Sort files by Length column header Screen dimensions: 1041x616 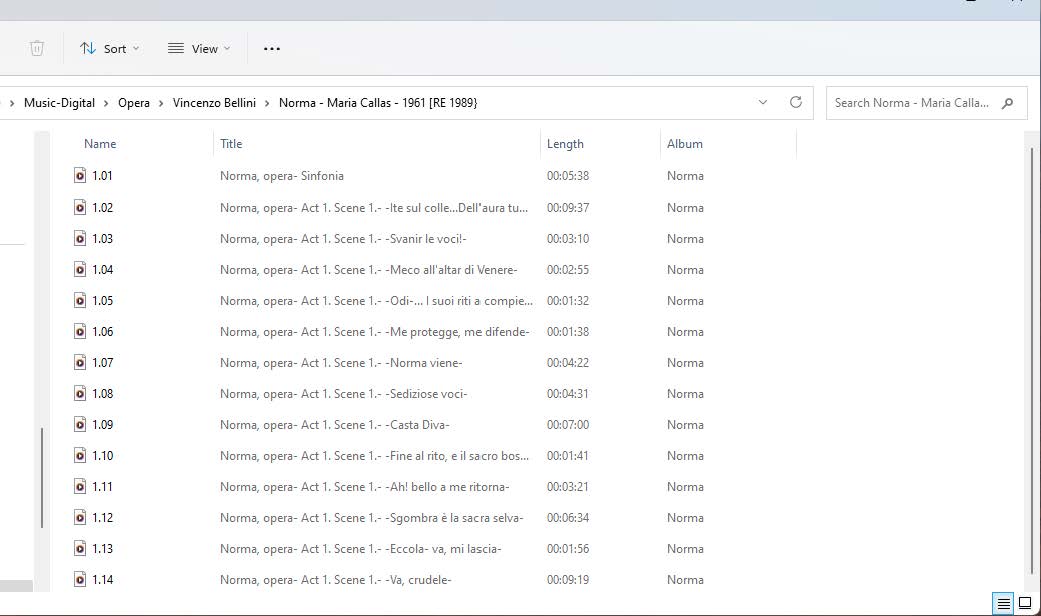pyautogui.click(x=565, y=144)
